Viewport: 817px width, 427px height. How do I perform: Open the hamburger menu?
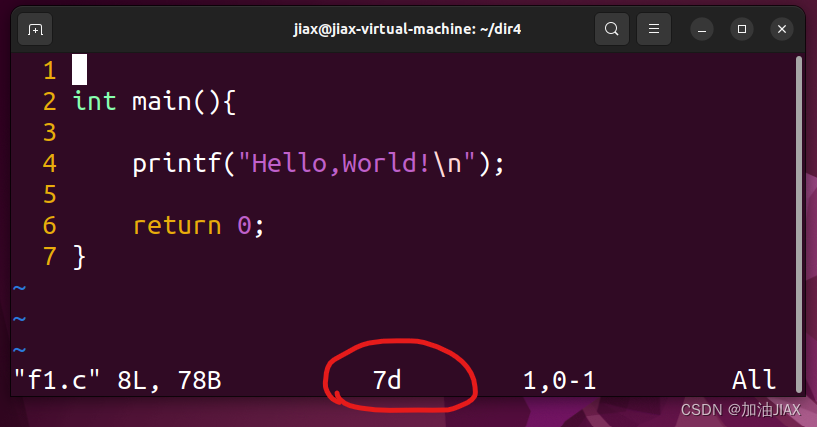coord(654,29)
